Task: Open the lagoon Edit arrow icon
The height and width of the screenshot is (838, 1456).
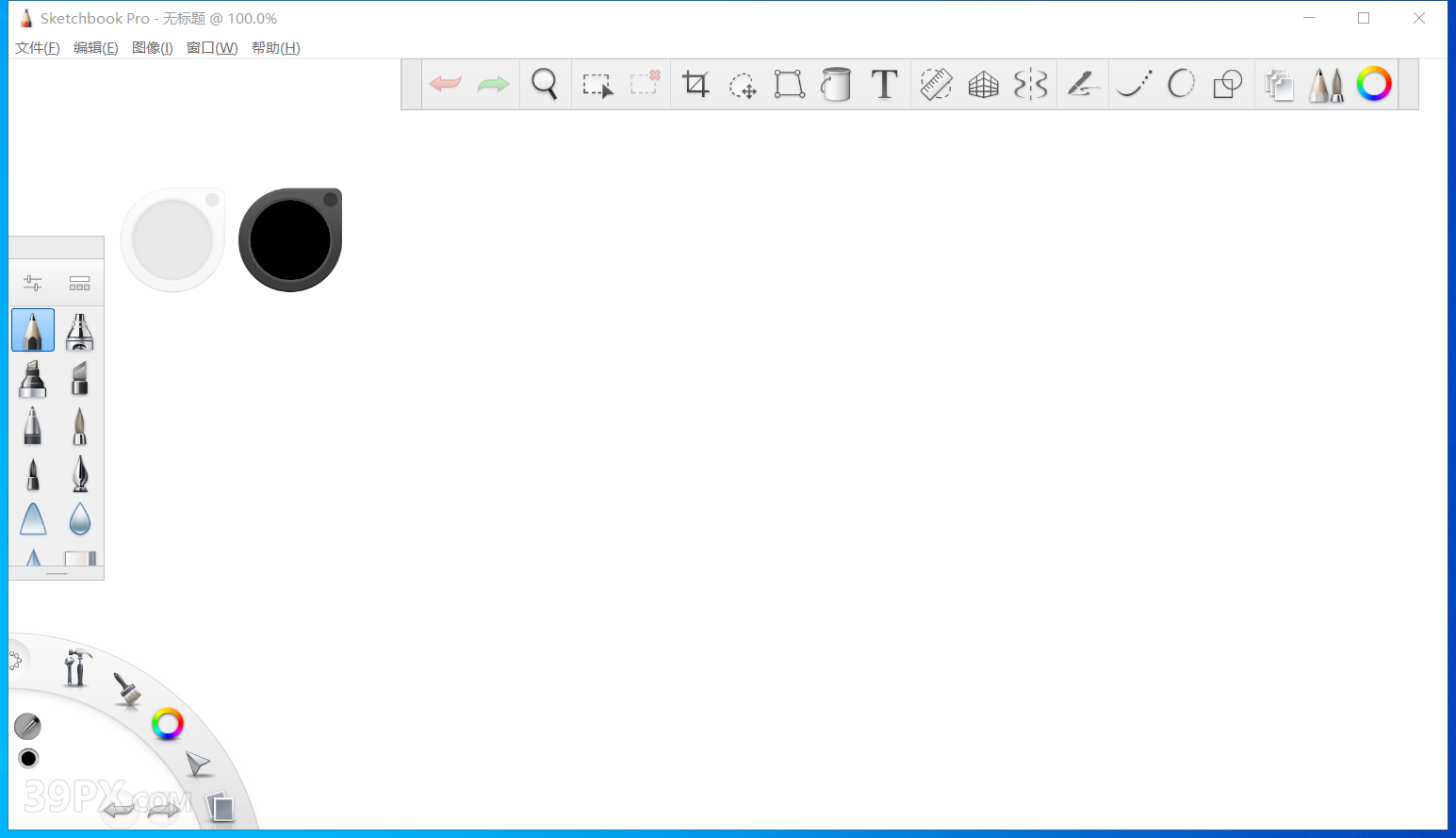Action: pyautogui.click(x=197, y=764)
